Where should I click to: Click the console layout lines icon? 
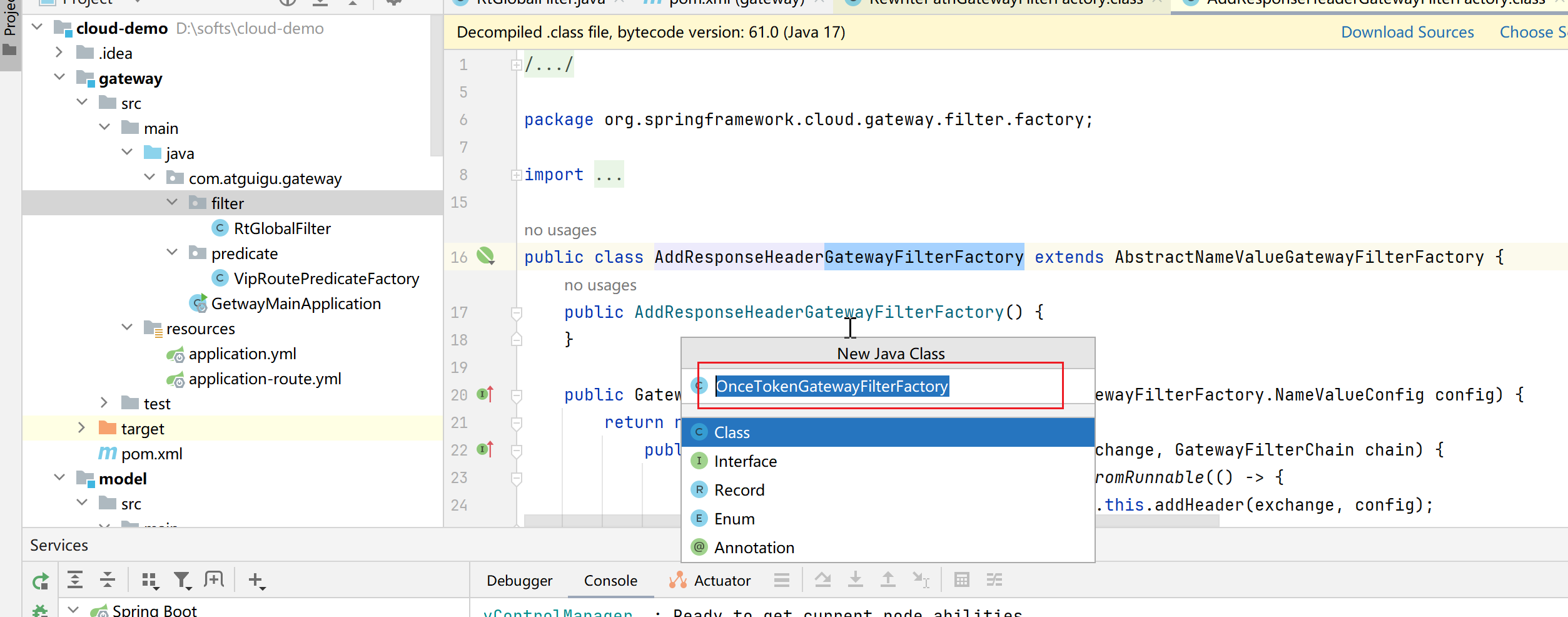click(x=782, y=580)
